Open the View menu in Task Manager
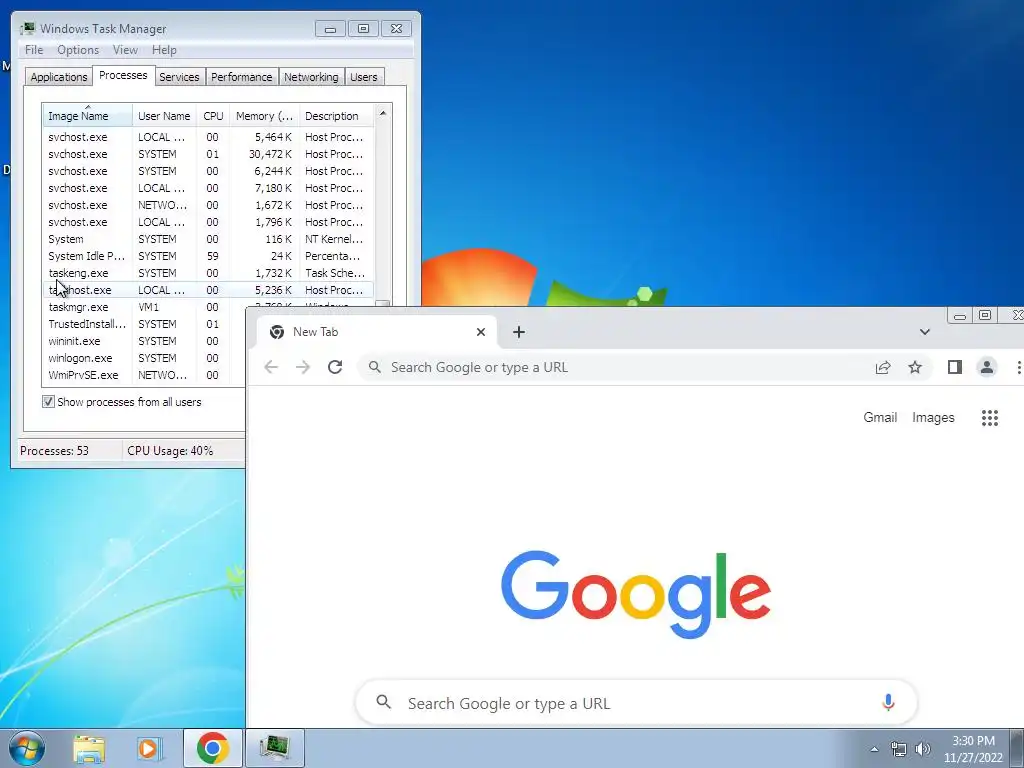This screenshot has width=1024, height=768. pos(125,50)
